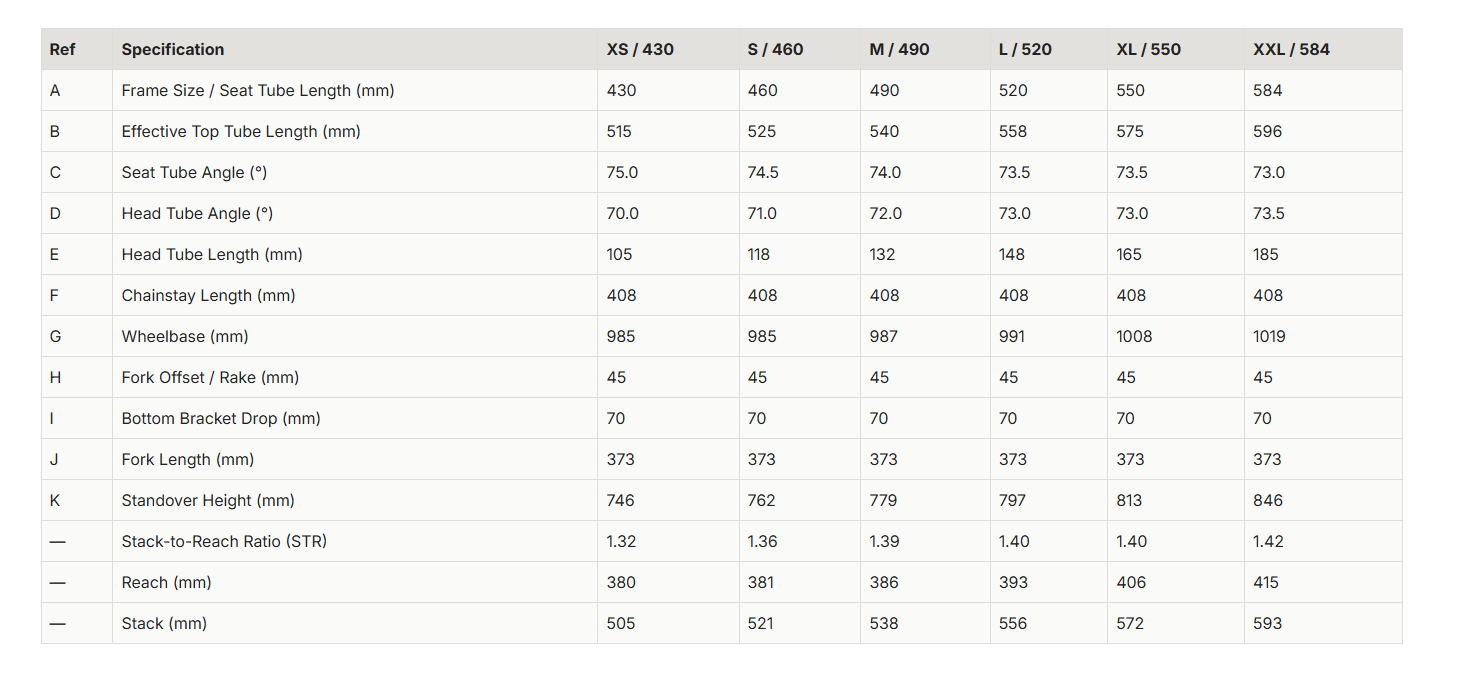This screenshot has height=680, width=1460.
Task: Click the 1019 wheelbase value for XXL
Action: [x=1269, y=336]
